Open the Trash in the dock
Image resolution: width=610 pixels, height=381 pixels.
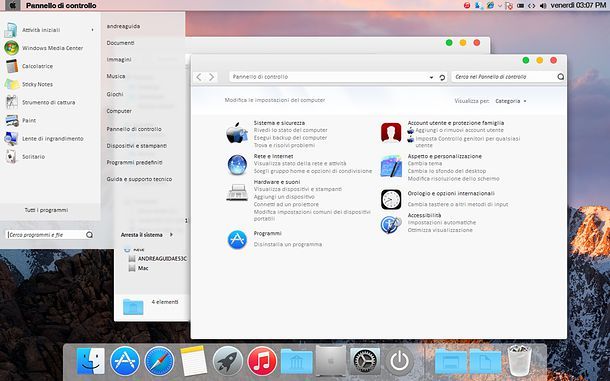pos(519,361)
